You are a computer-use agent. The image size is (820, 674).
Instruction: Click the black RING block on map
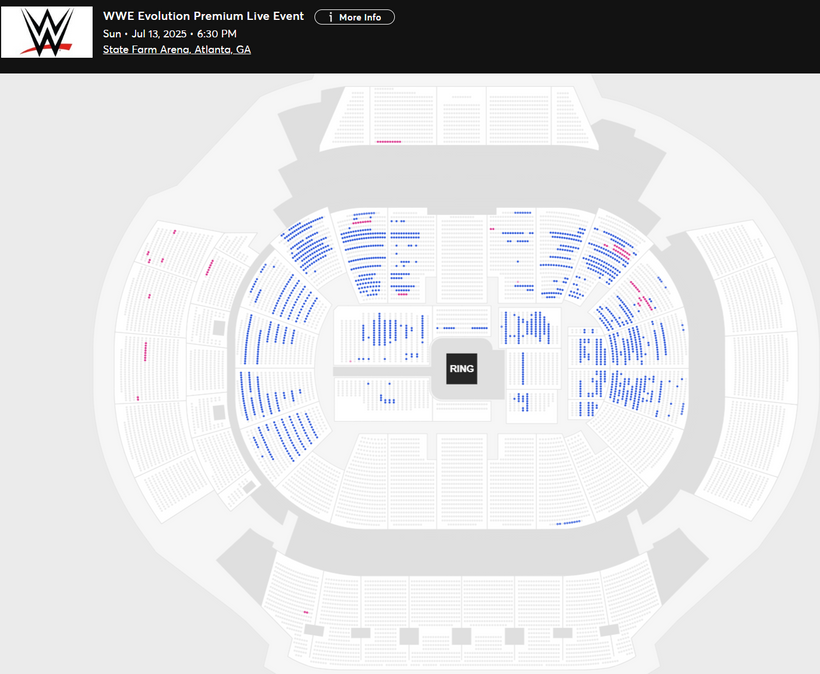(x=461, y=369)
